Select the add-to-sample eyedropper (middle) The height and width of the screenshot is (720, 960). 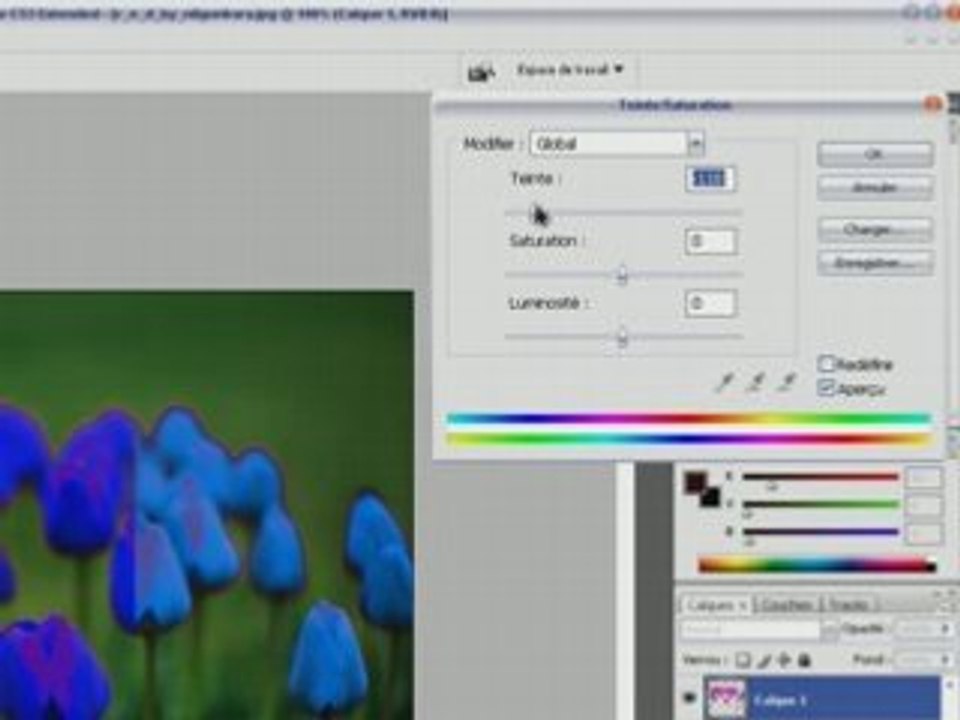(756, 383)
